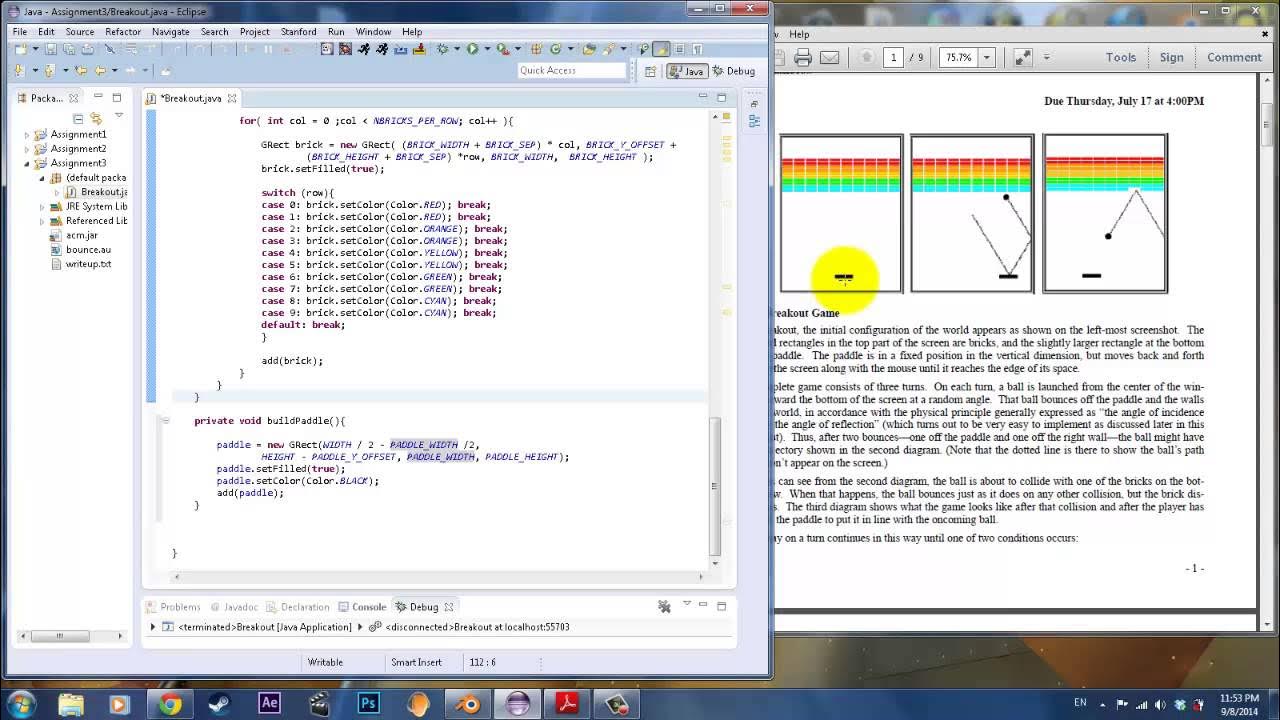Click the Debug bug toolbar icon

[x=443, y=48]
